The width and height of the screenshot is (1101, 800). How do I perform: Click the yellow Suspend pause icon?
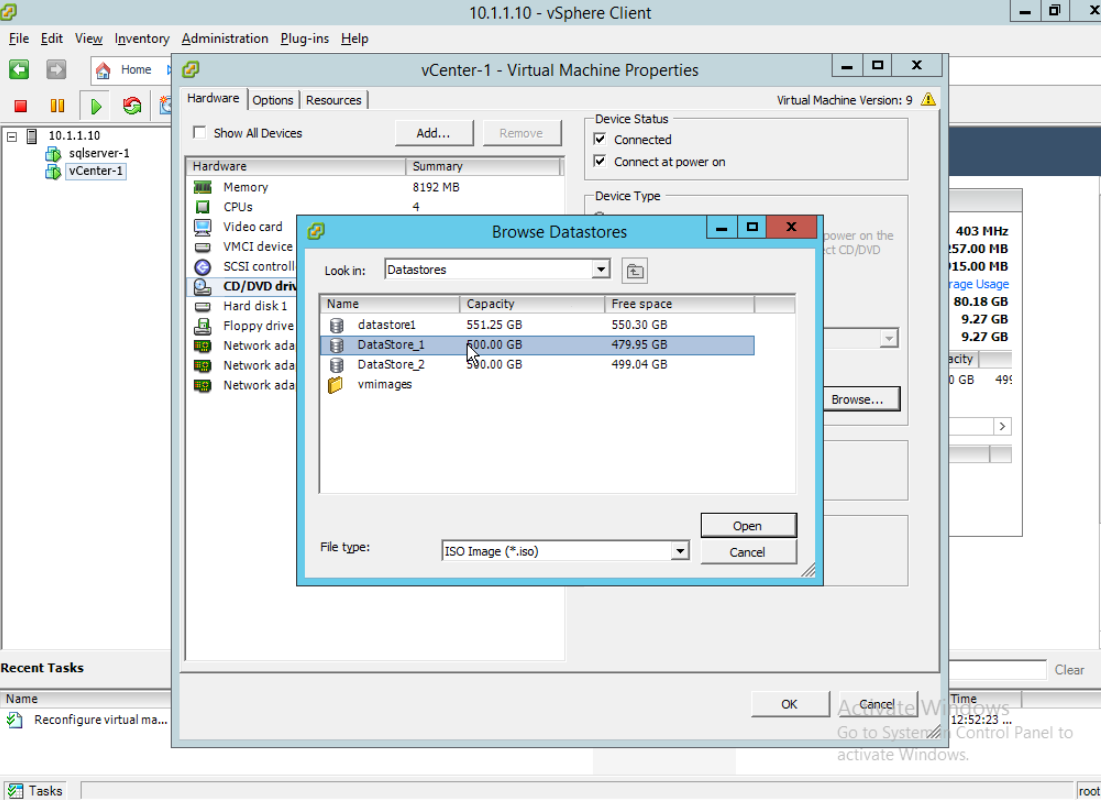(58, 106)
